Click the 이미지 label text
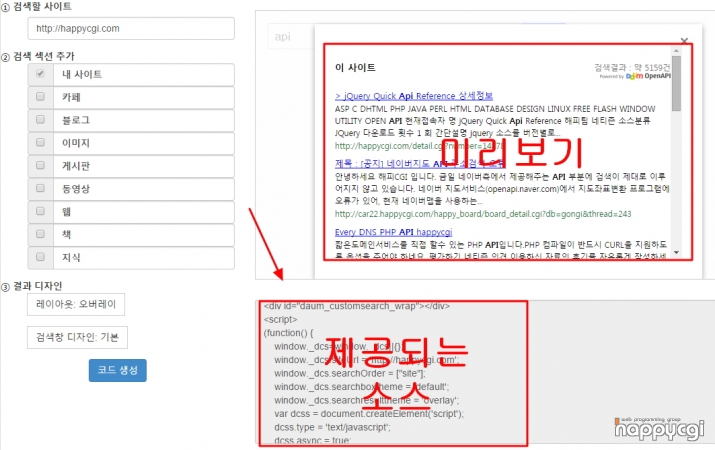Viewport: 715px width, 450px height. pos(76,143)
